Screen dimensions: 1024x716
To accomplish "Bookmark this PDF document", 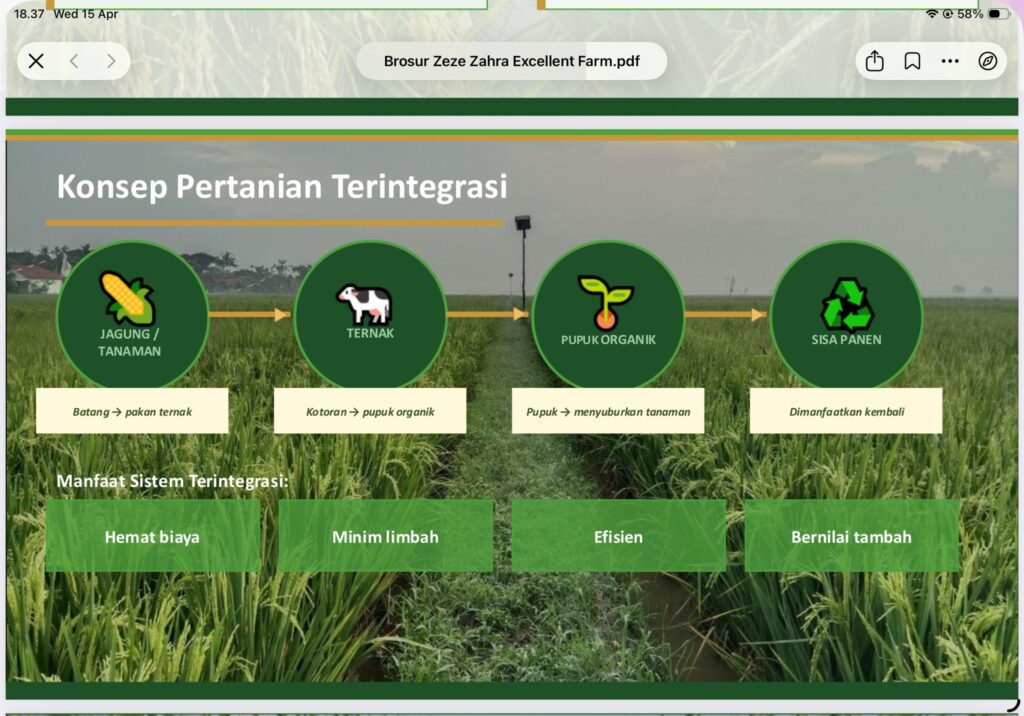I will [x=912, y=61].
